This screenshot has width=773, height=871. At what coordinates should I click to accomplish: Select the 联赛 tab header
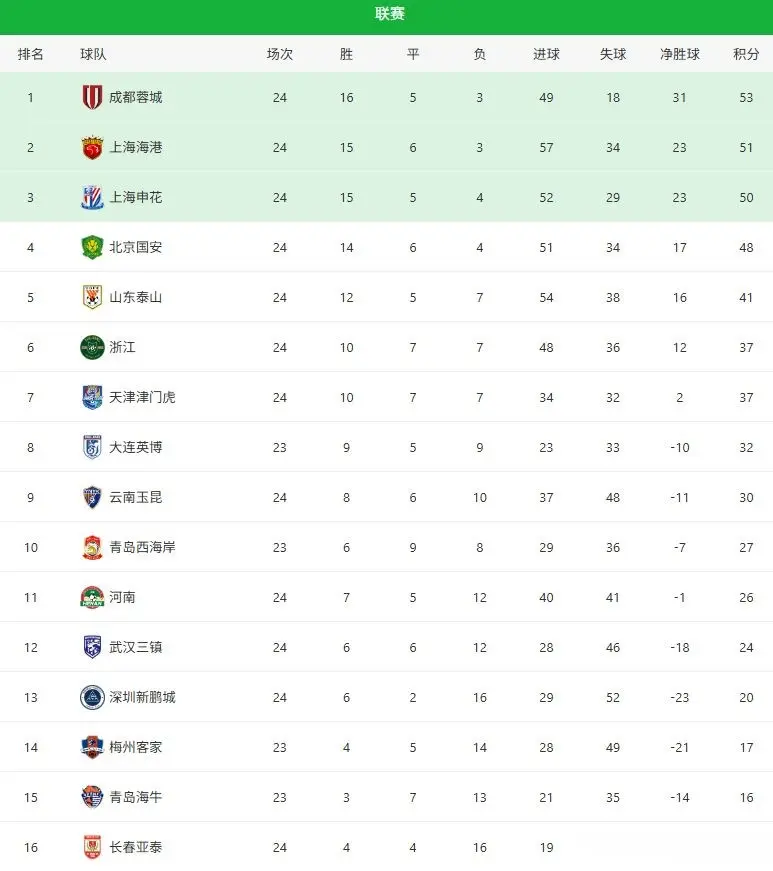pos(390,14)
